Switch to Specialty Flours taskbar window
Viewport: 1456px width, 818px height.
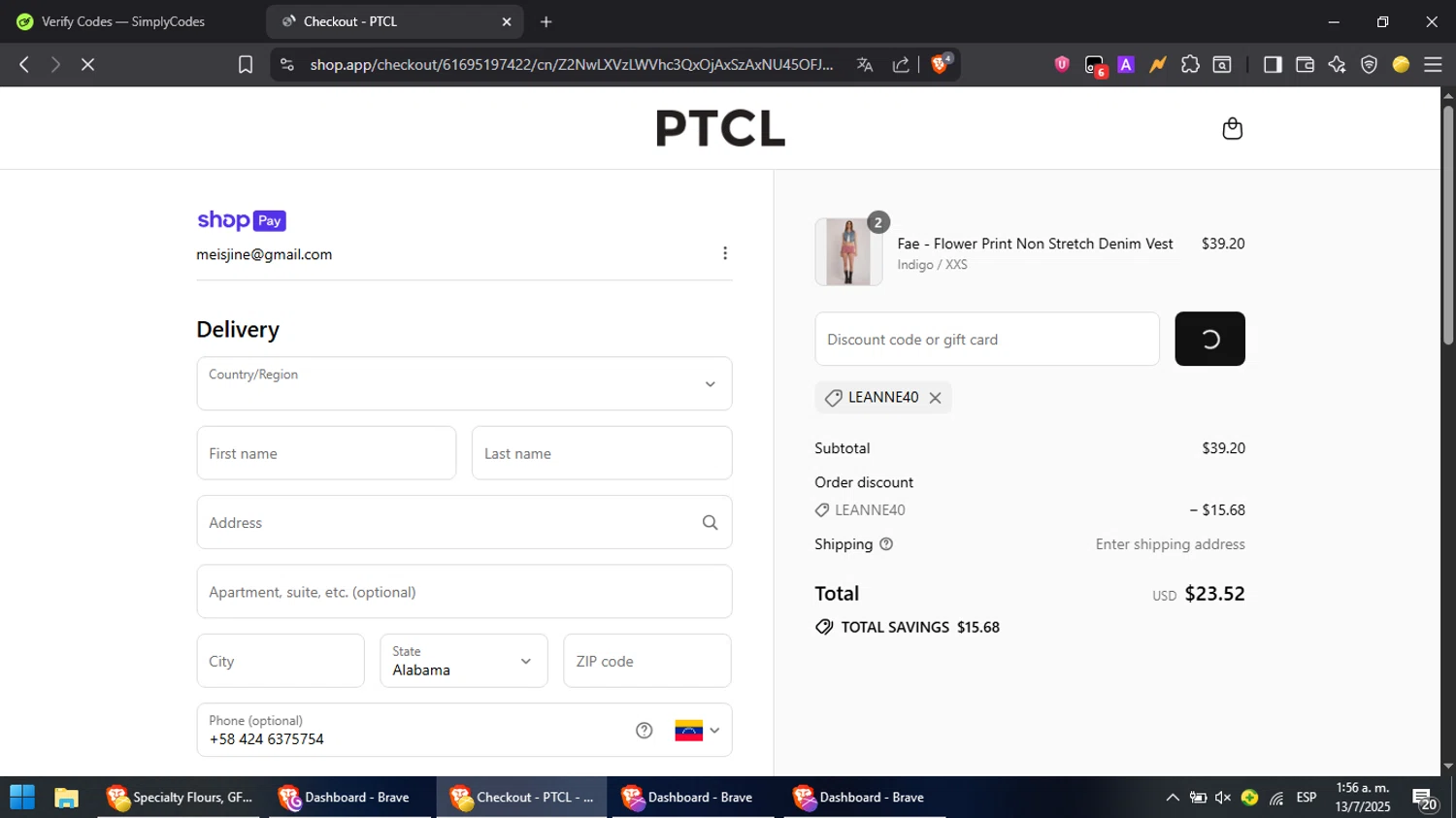click(x=179, y=798)
